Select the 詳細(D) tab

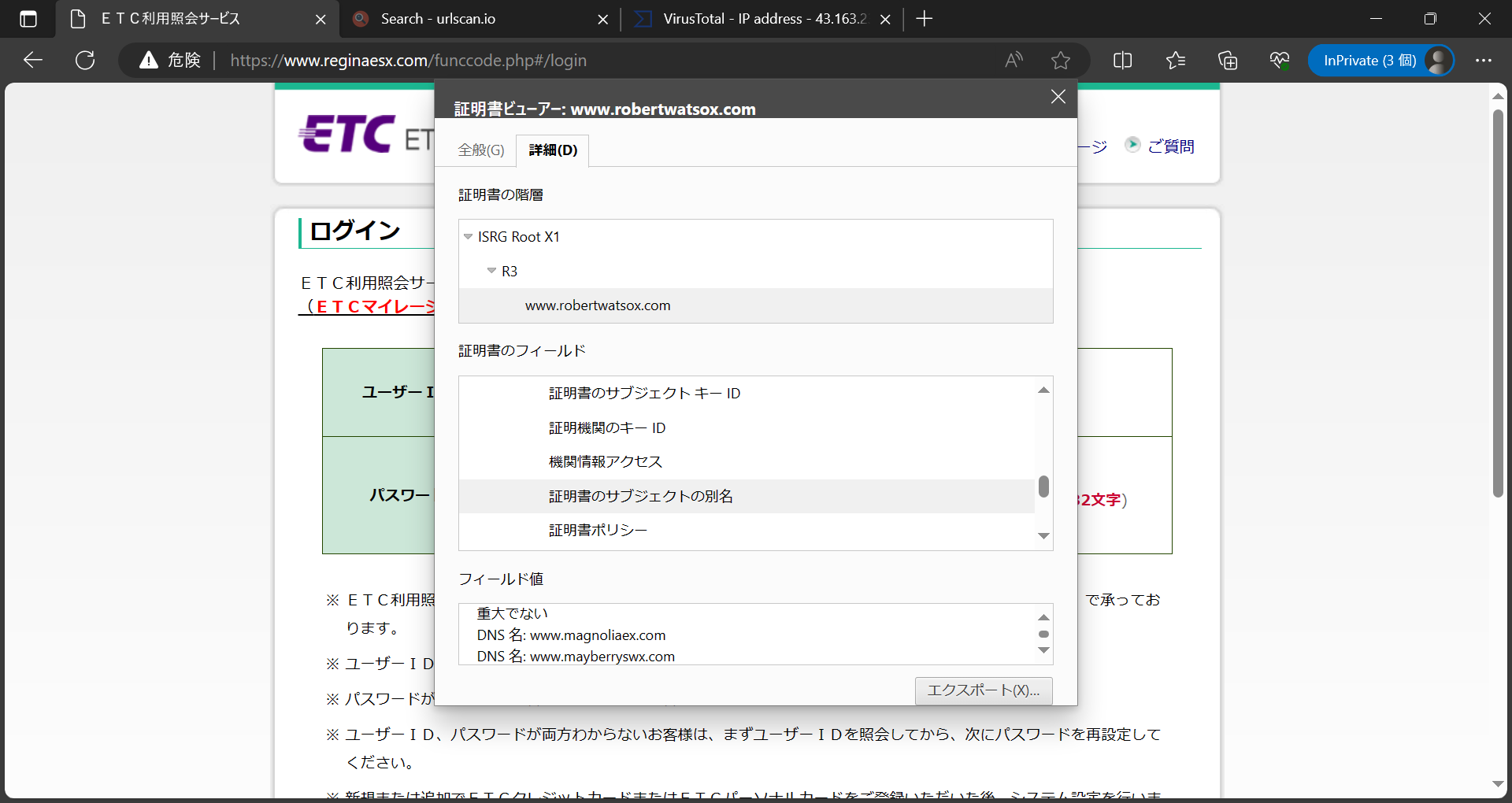coord(553,150)
